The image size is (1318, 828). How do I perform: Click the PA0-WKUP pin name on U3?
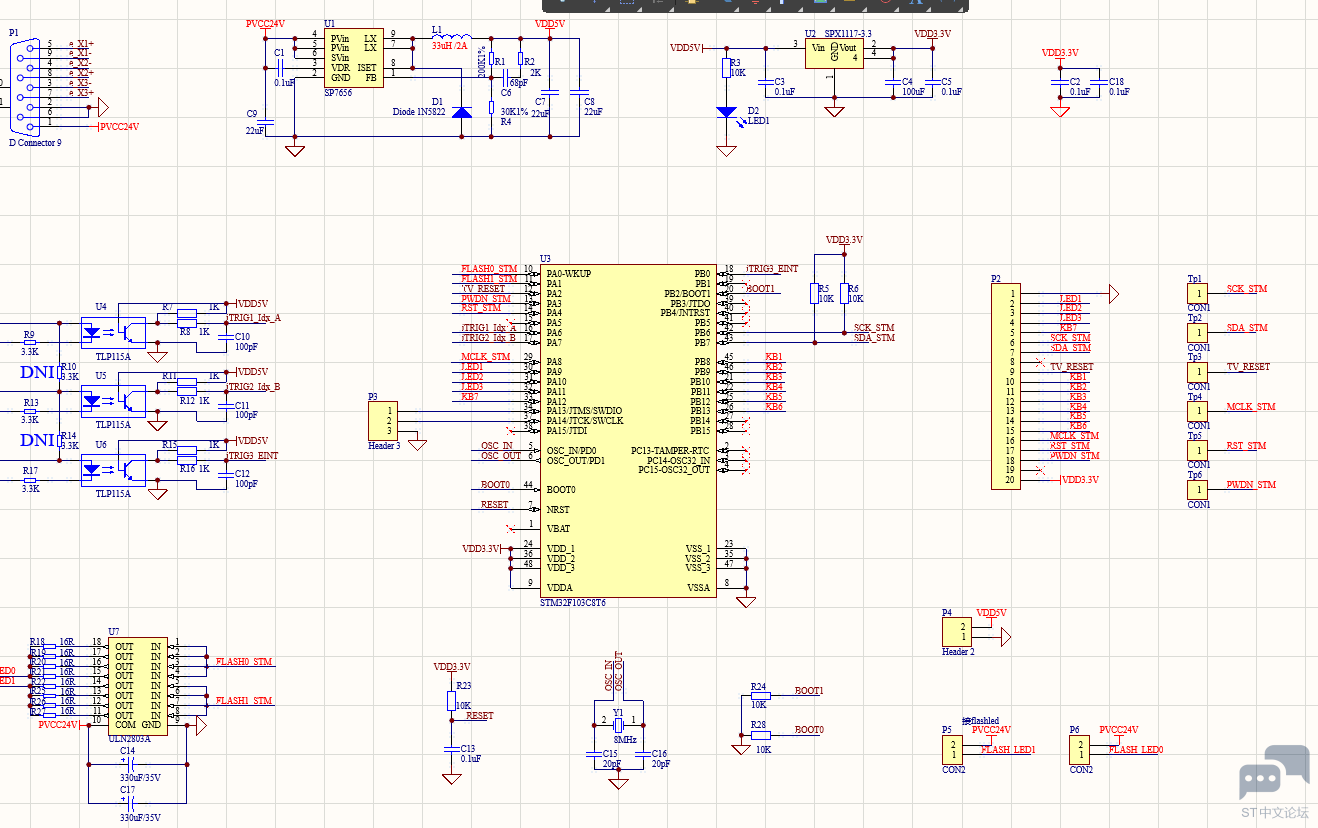point(568,274)
